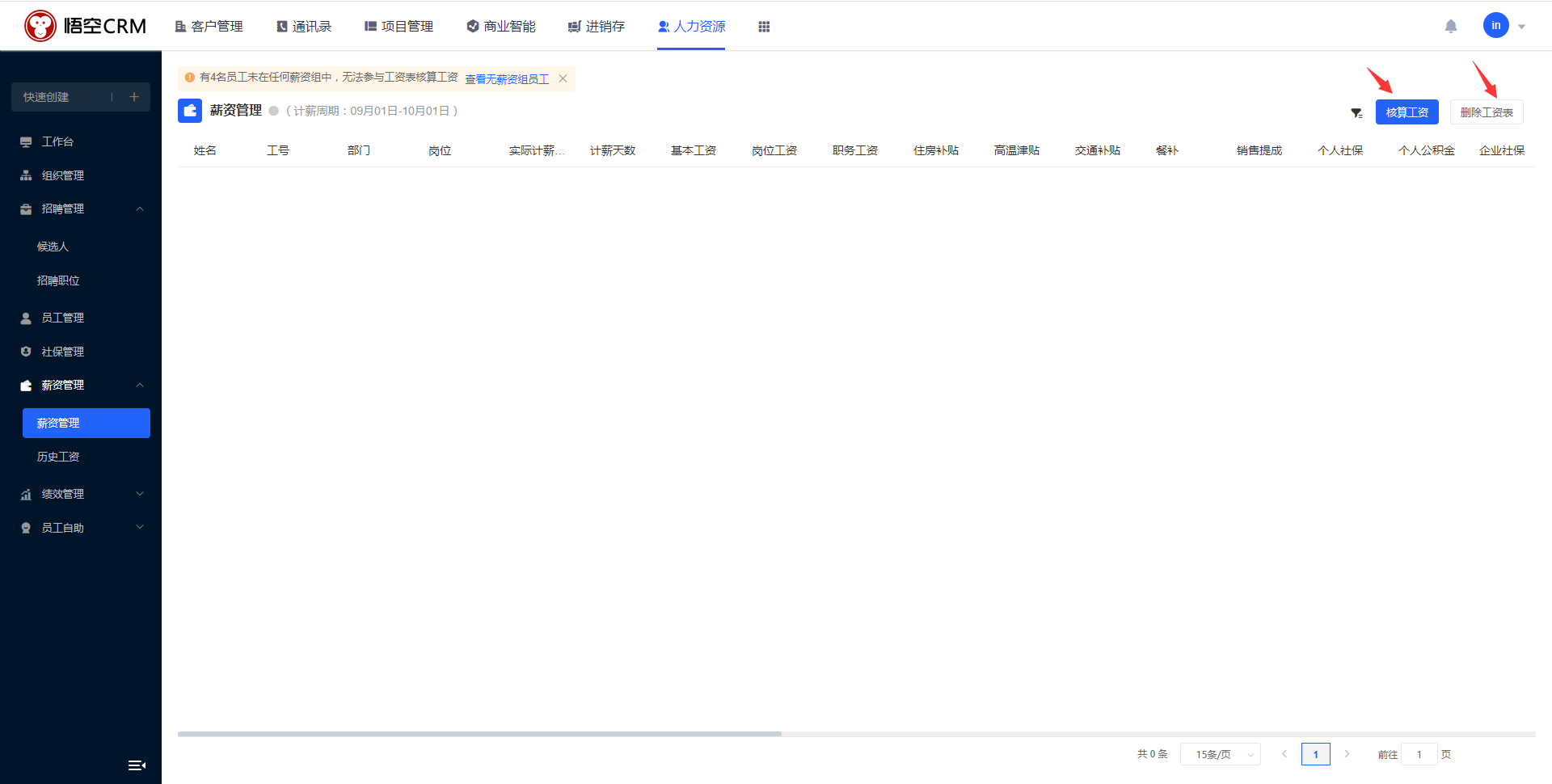This screenshot has height=784, width=1552.
Task: Click the 销售提成 column header
Action: pos(1259,150)
